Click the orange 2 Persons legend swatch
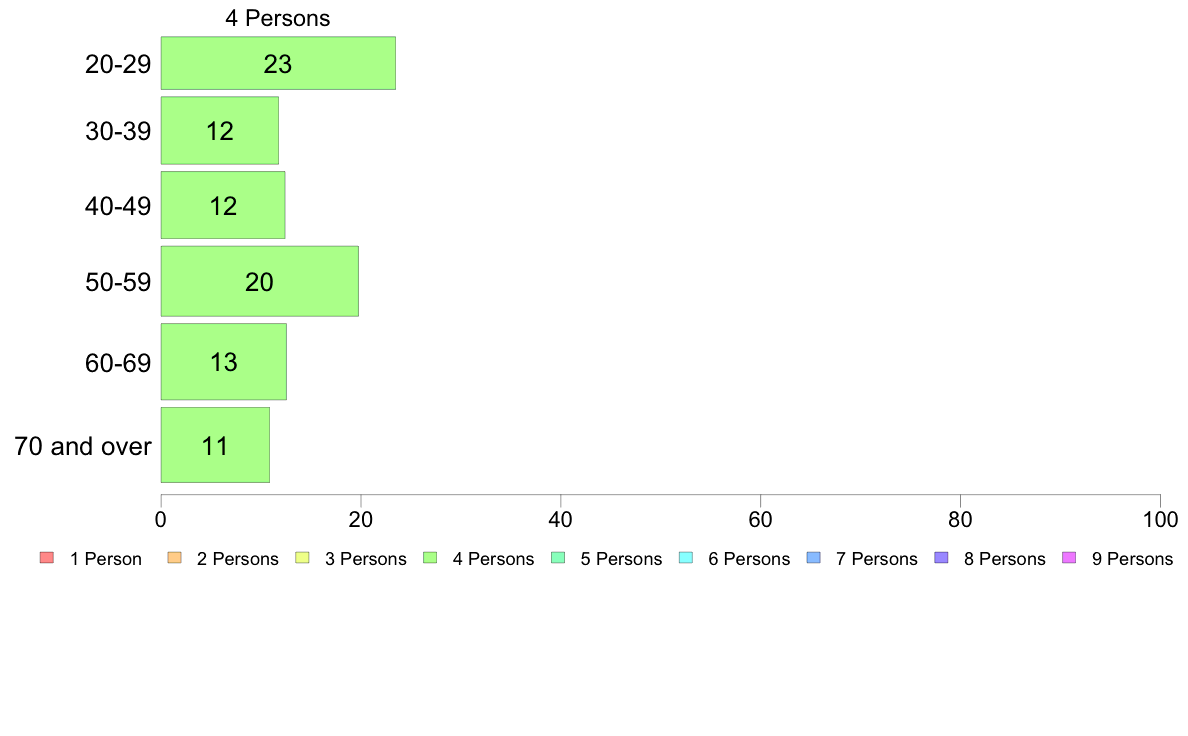 click(174, 558)
